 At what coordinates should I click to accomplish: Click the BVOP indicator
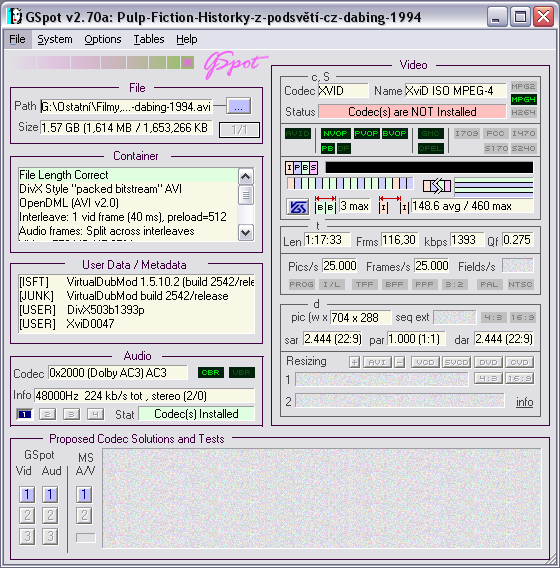point(394,134)
